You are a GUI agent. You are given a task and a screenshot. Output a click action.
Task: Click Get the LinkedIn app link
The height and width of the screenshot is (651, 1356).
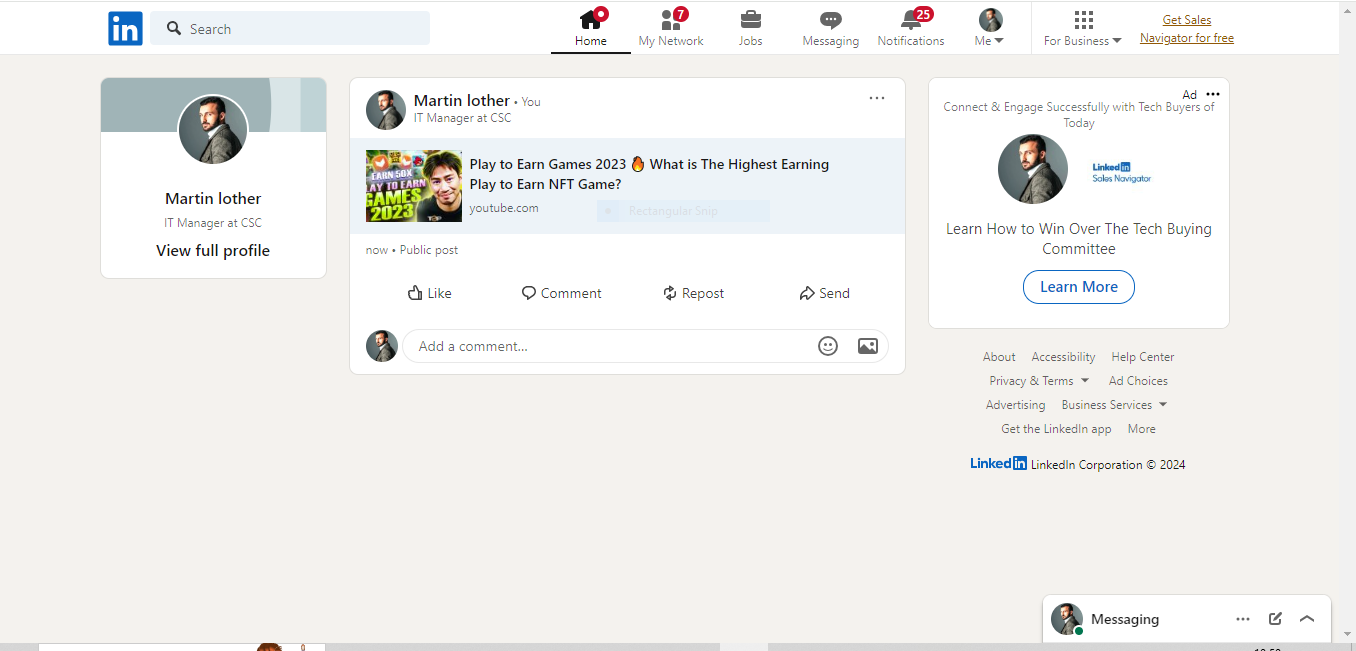click(x=1056, y=429)
